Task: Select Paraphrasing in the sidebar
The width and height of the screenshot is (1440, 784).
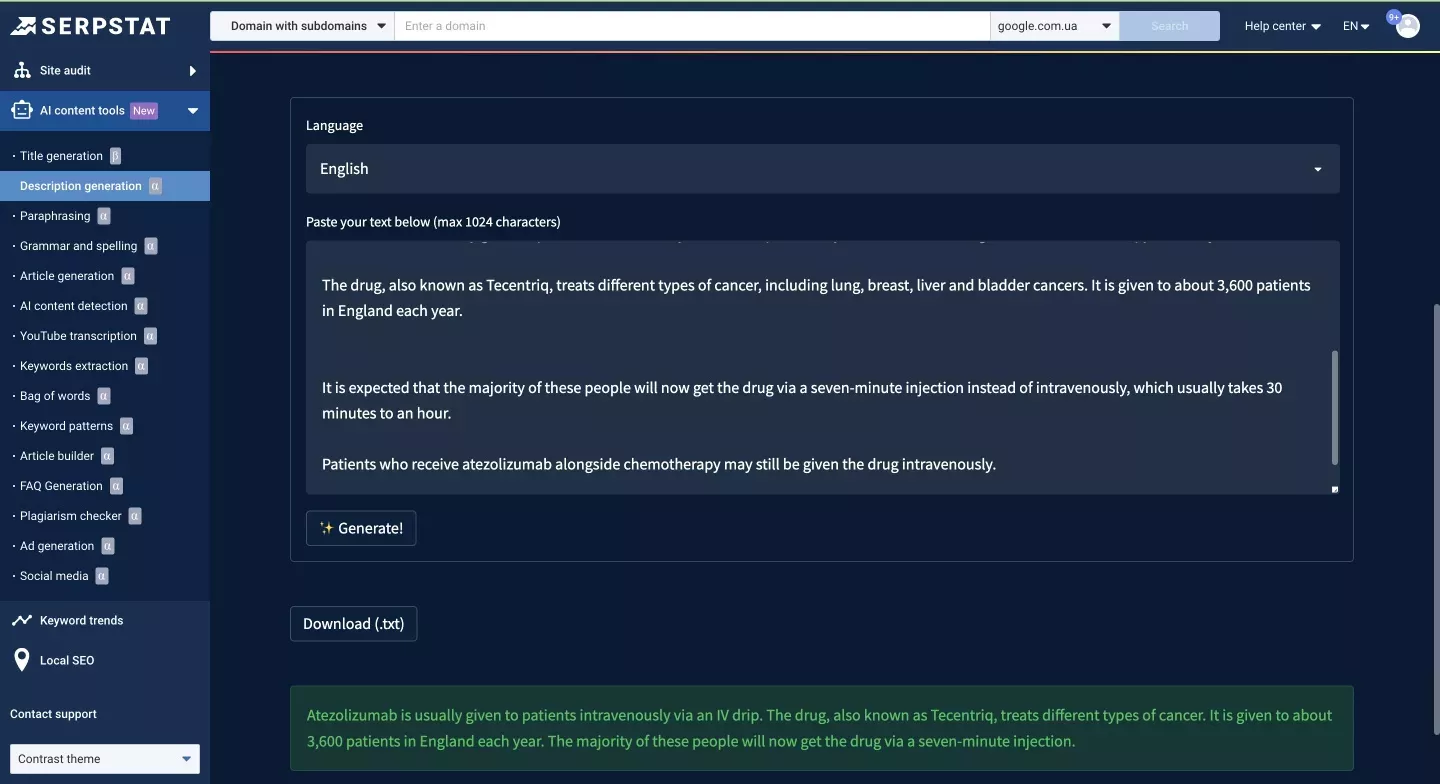Action: [55, 216]
